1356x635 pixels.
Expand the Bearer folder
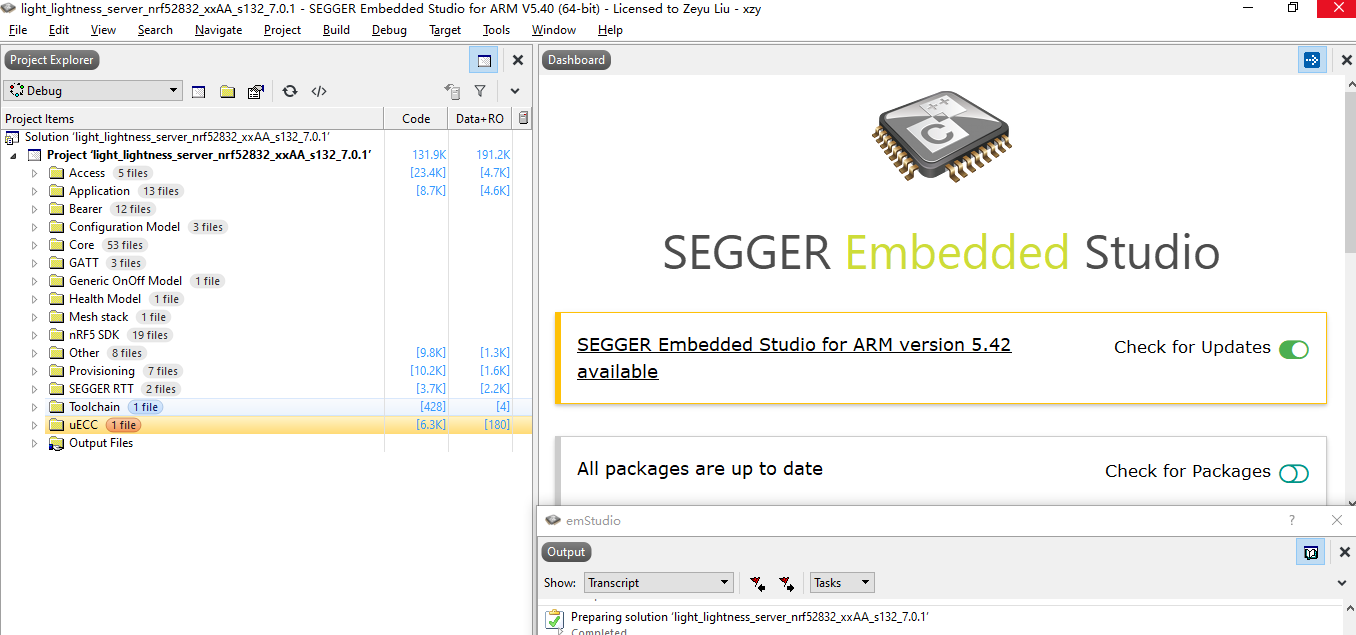34,209
